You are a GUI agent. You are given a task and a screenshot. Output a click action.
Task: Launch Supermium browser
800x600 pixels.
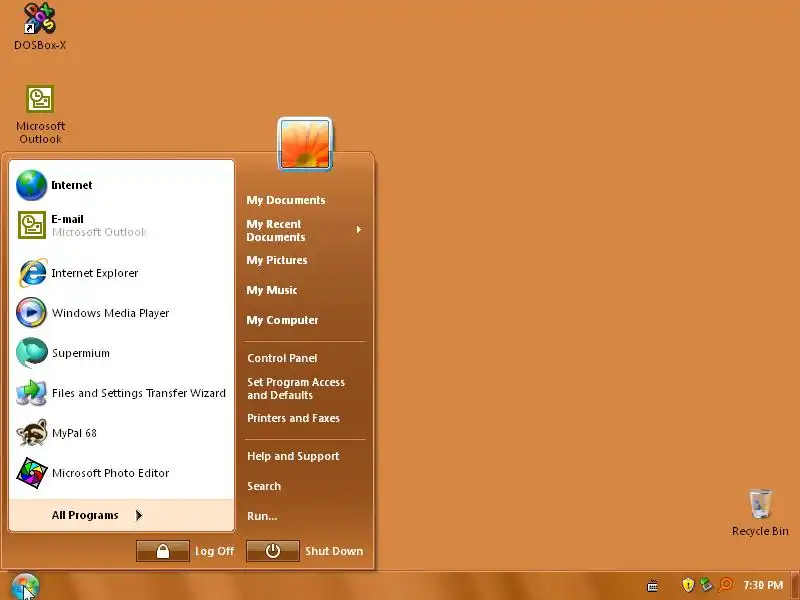[121, 353]
